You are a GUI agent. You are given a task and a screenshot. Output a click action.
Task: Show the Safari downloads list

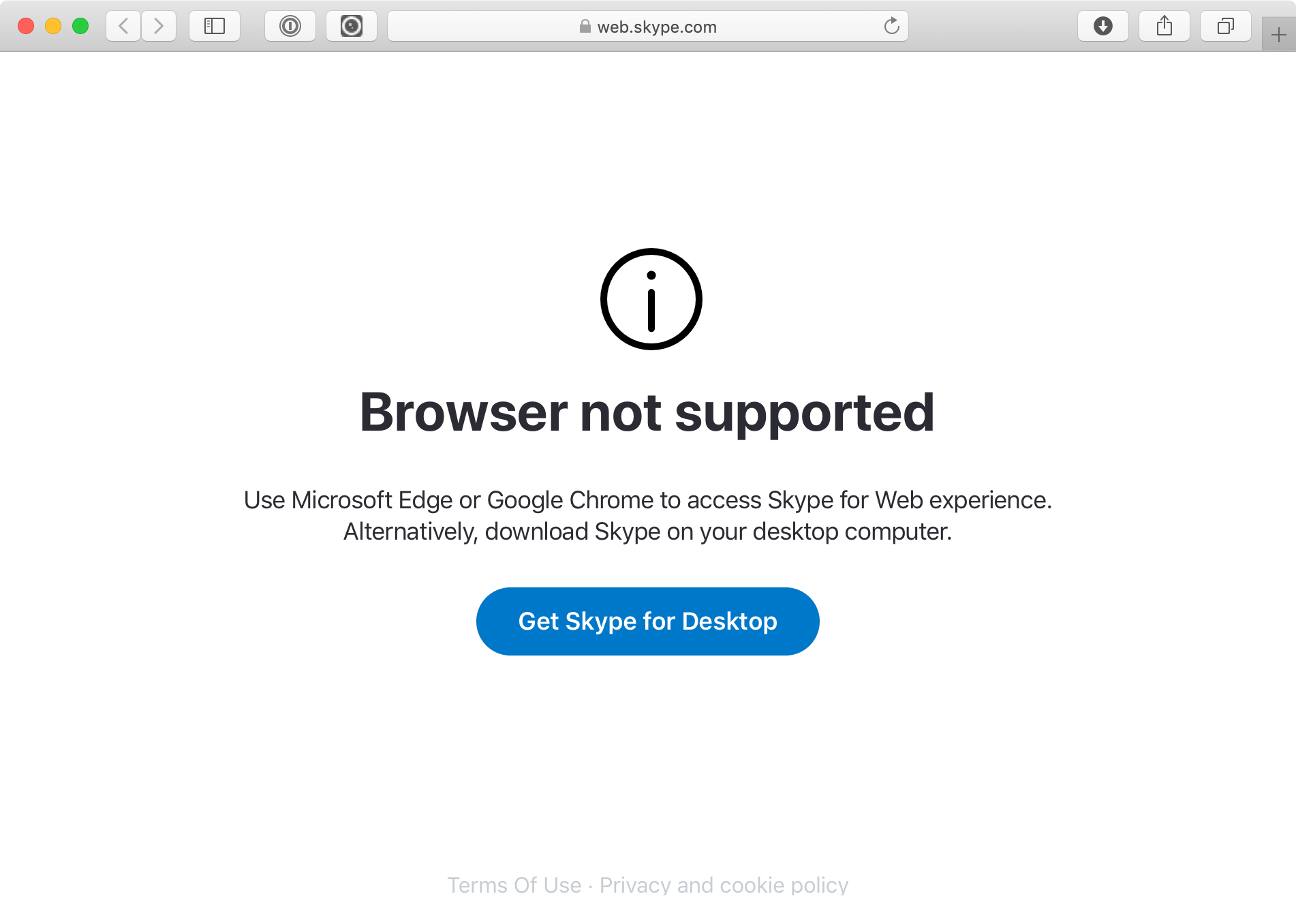[x=1103, y=27]
